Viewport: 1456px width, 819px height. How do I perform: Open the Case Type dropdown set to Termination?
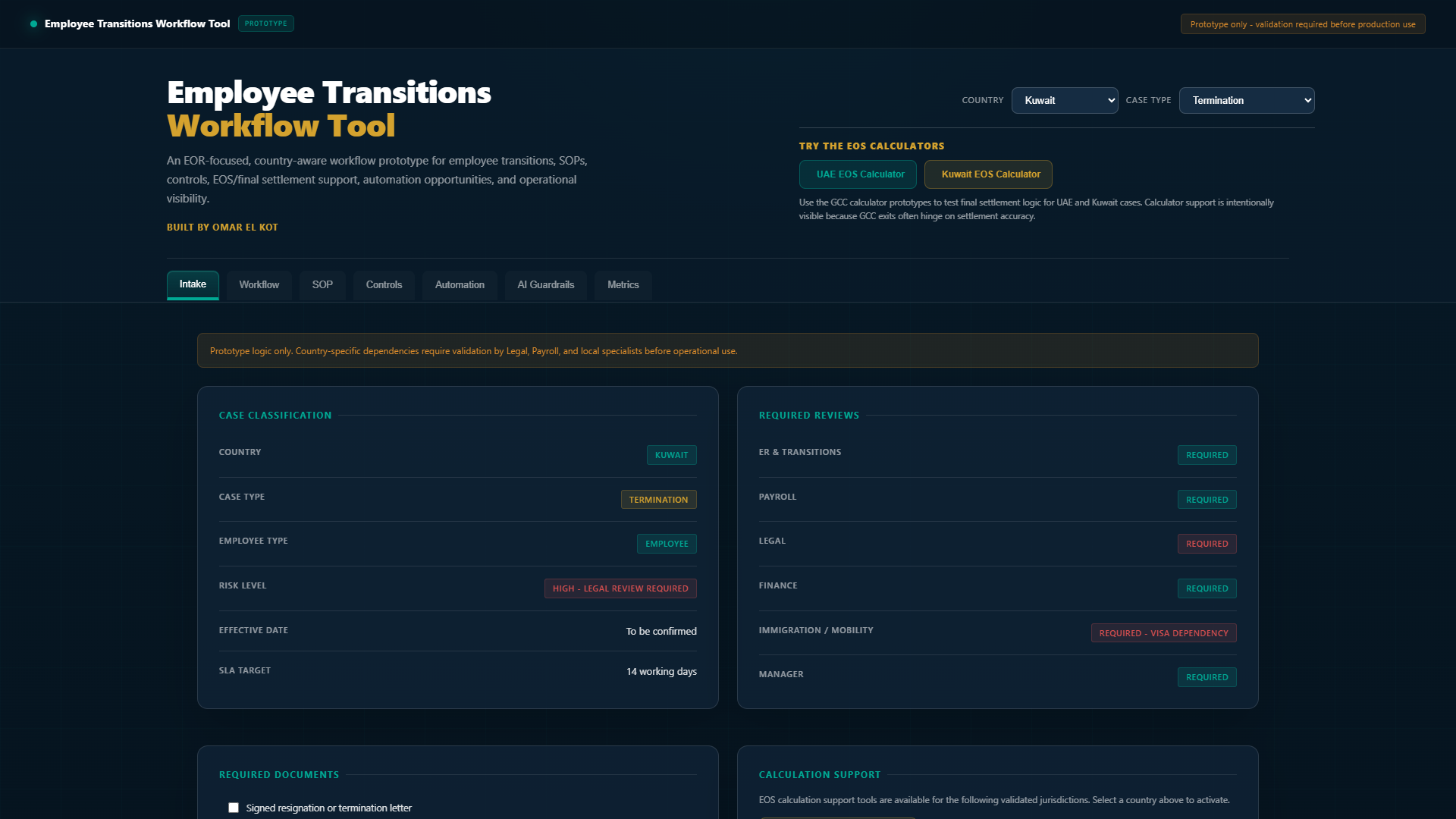[1246, 100]
